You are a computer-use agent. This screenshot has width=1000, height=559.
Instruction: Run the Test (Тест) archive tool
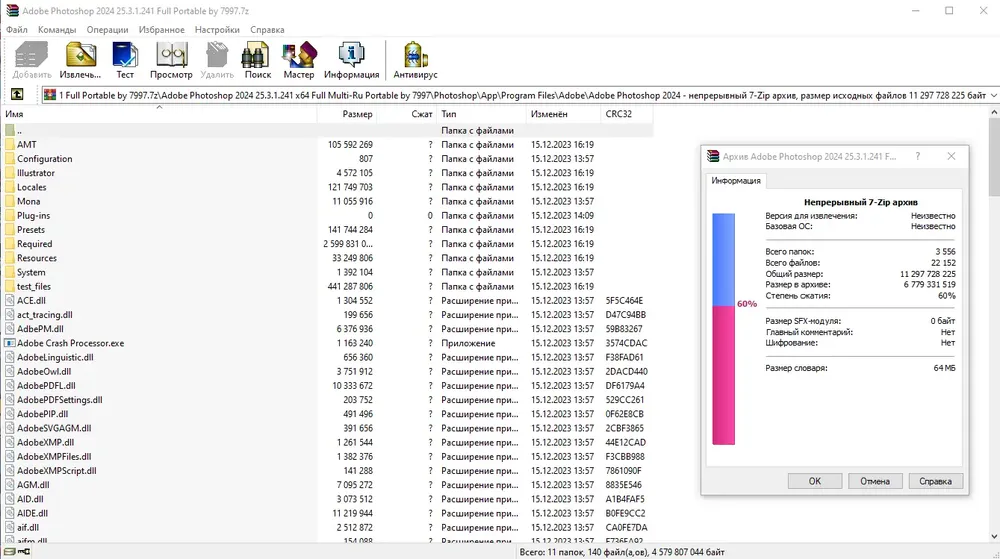(125, 61)
